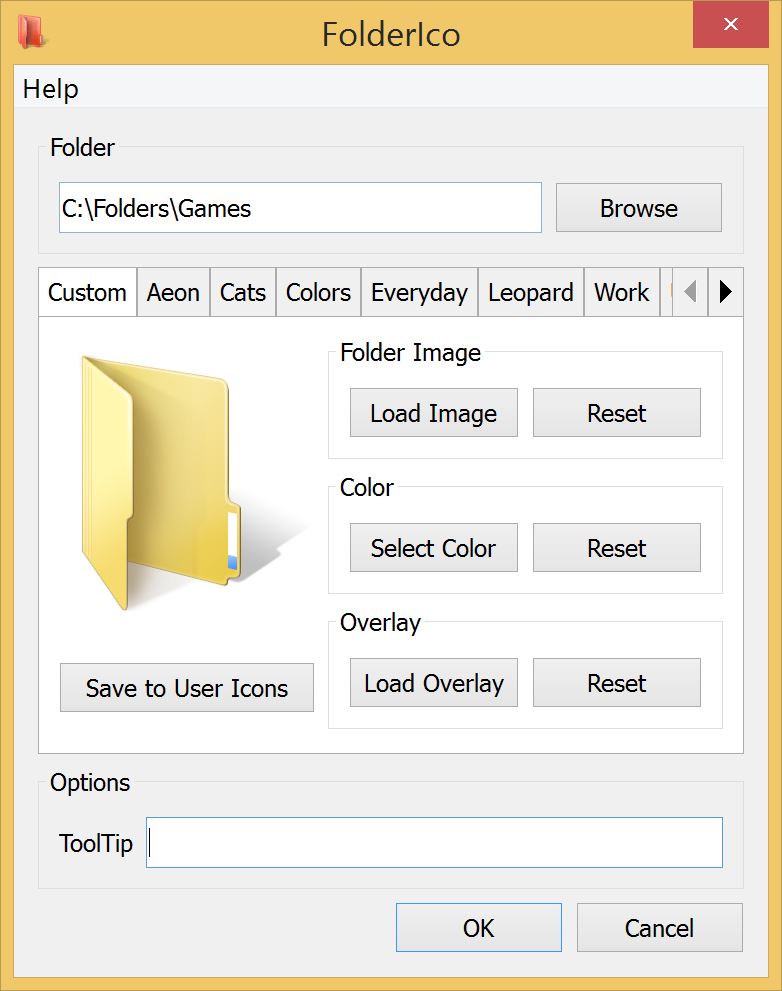The height and width of the screenshot is (991, 782).
Task: Reset the Folder Image
Action: pyautogui.click(x=616, y=413)
